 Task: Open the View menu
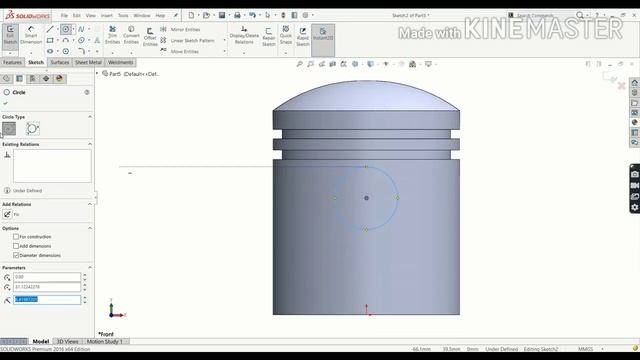91,16
